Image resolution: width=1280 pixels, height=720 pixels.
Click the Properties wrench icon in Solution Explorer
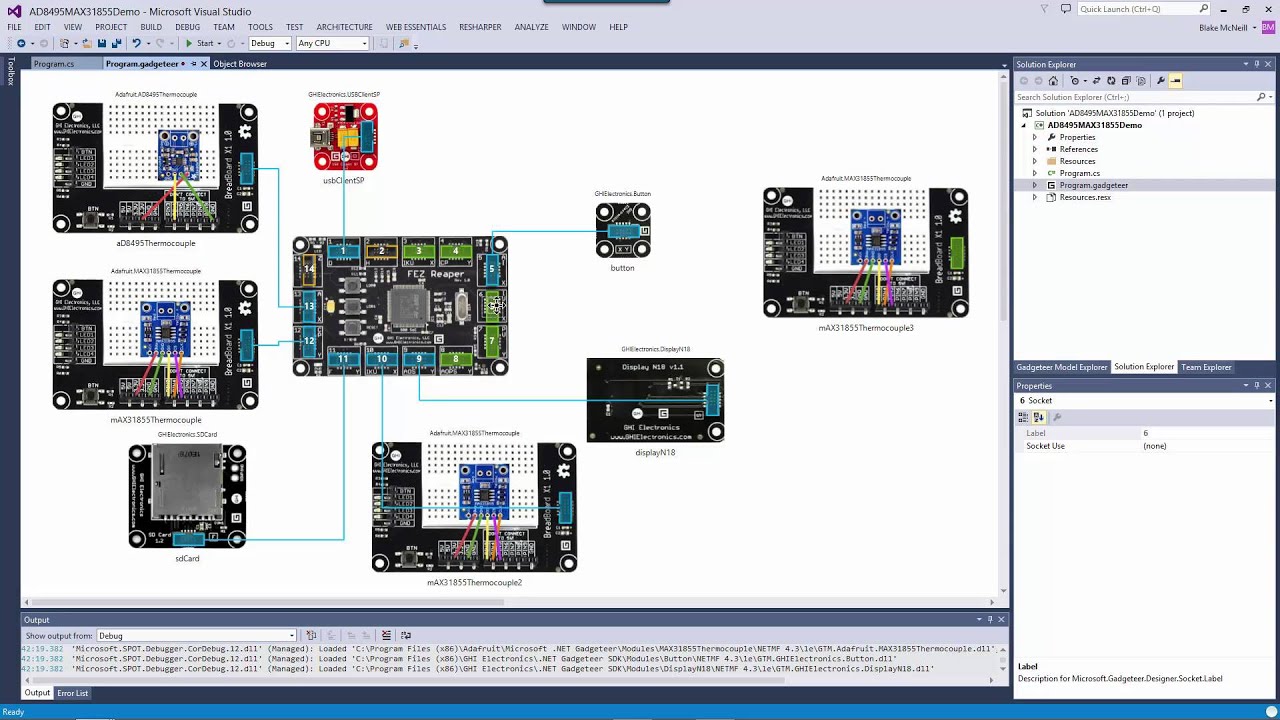click(1161, 81)
